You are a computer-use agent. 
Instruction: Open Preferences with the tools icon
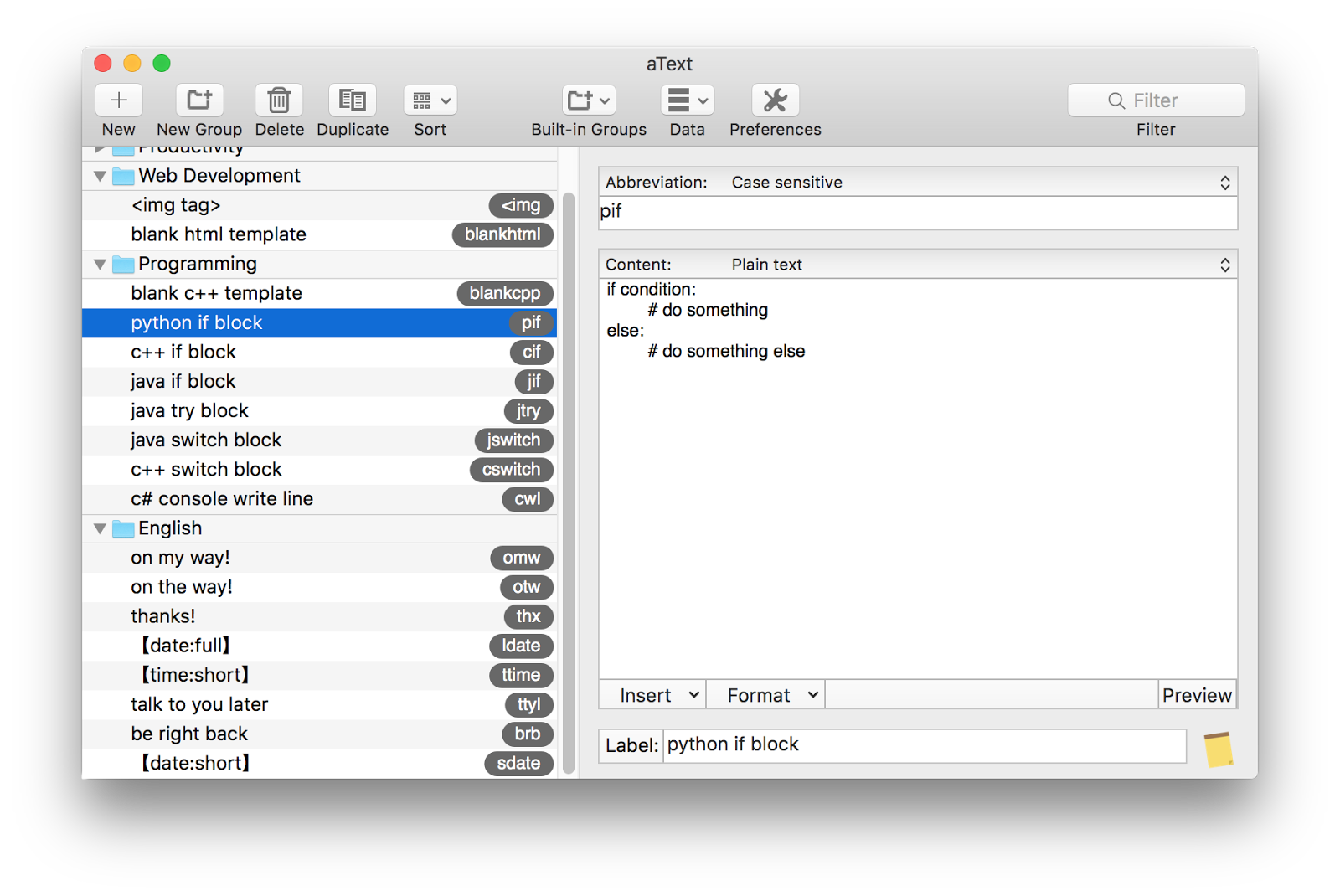click(776, 100)
